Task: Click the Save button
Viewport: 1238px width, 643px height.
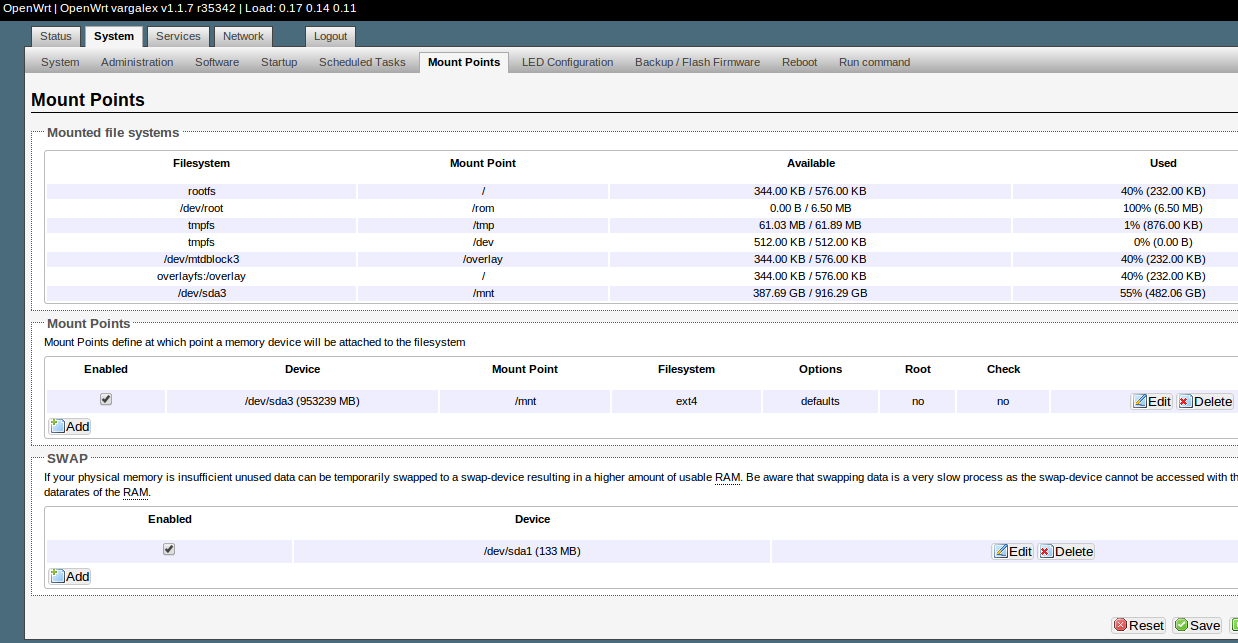Action: (1197, 625)
